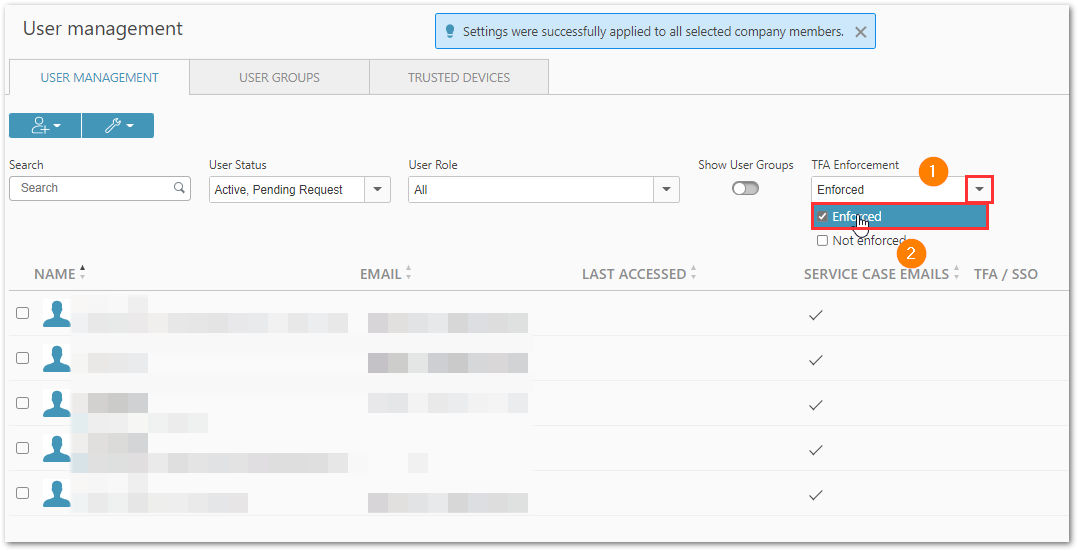Click the search magnifier icon

(x=179, y=187)
